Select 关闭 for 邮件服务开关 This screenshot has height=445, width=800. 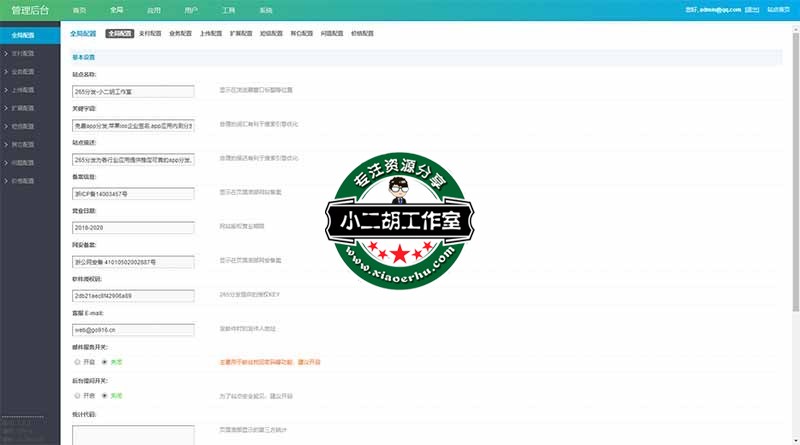[104, 361]
